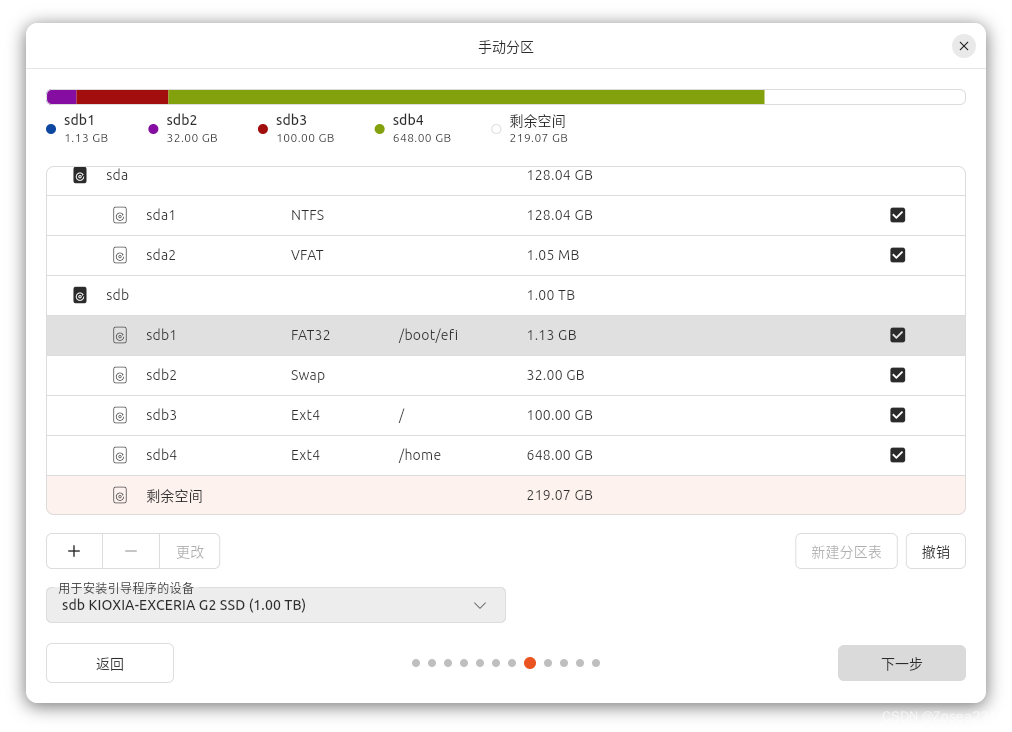The height and width of the screenshot is (732, 1012).
Task: Select the 剩余空间 row label
Action: click(x=174, y=496)
